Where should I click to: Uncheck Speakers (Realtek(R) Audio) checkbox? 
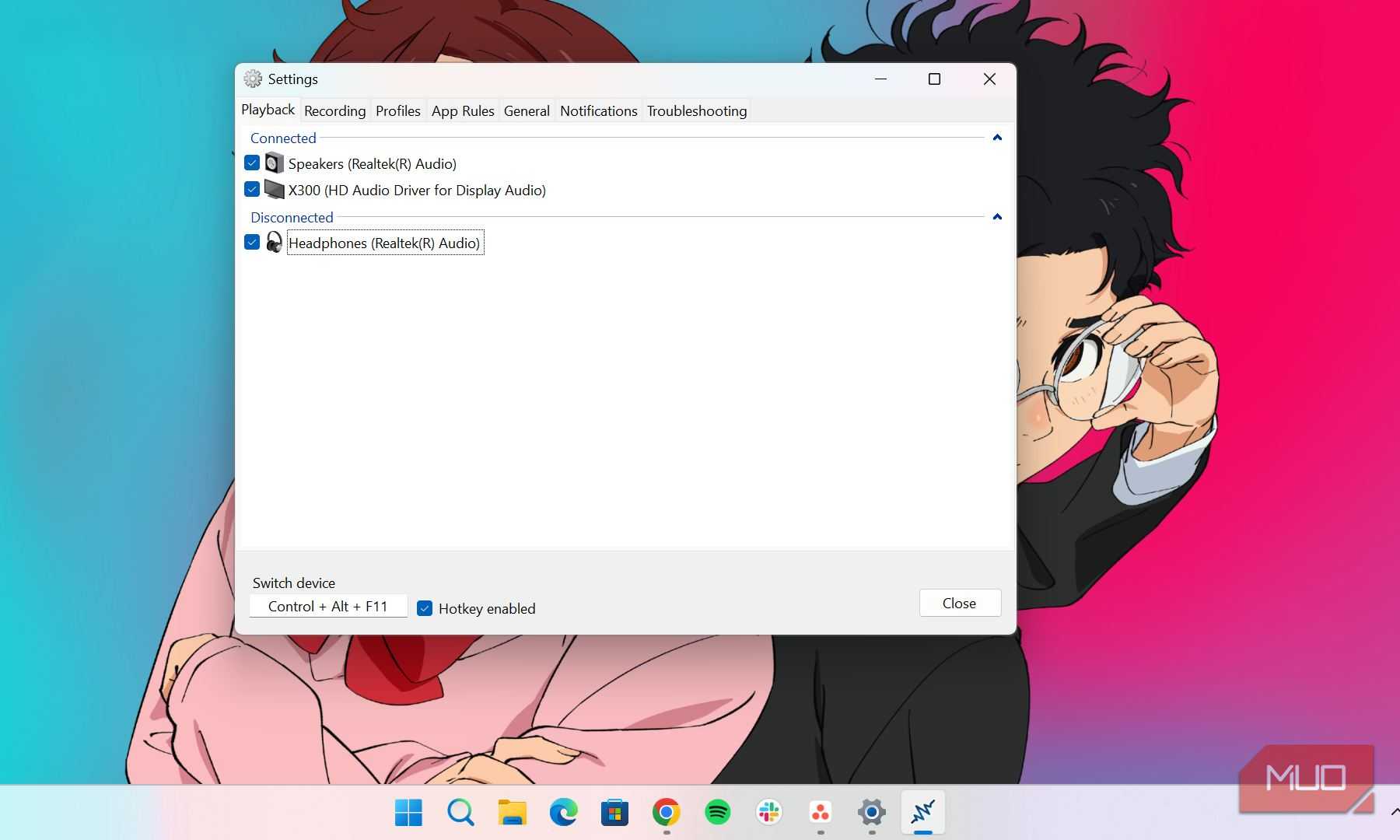point(252,163)
